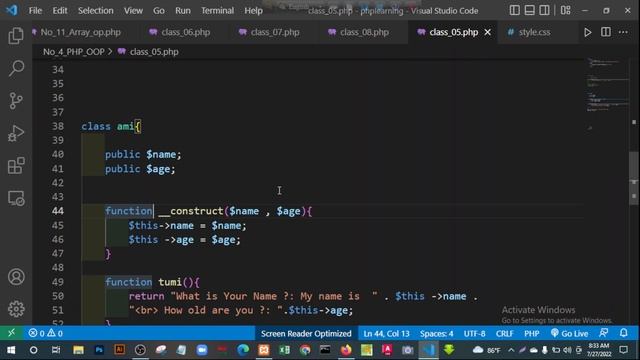The image size is (640, 360).
Task: Open the Remote Explorer view
Action: (16, 198)
